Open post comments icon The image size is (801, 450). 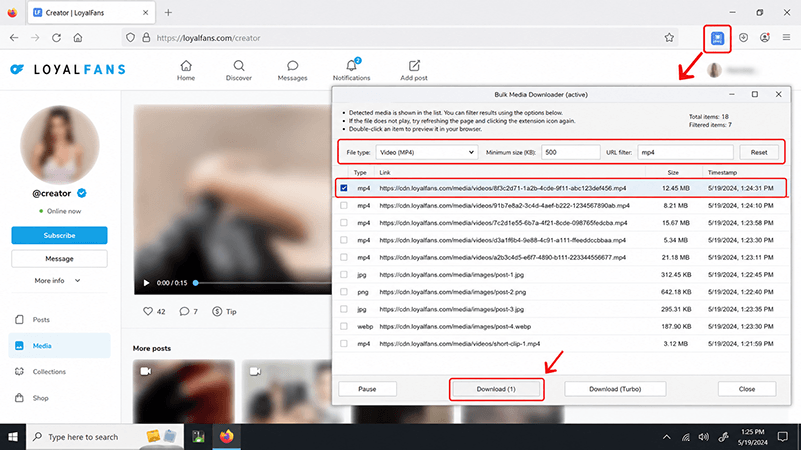click(x=184, y=311)
